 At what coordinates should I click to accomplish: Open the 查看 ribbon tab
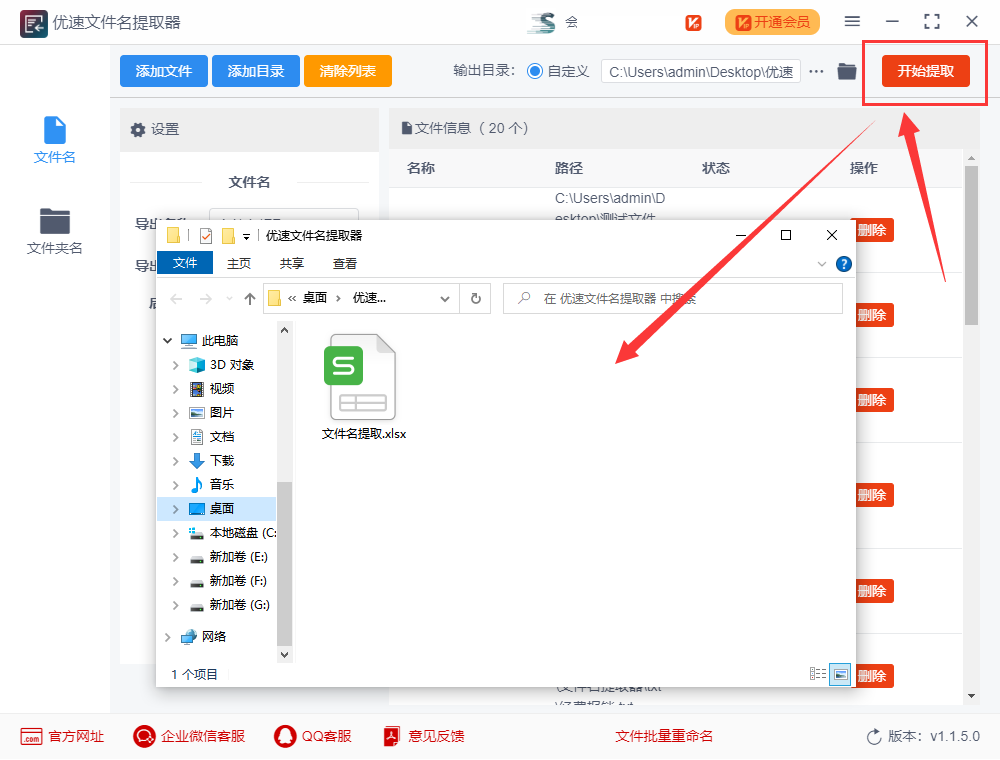pyautogui.click(x=345, y=264)
